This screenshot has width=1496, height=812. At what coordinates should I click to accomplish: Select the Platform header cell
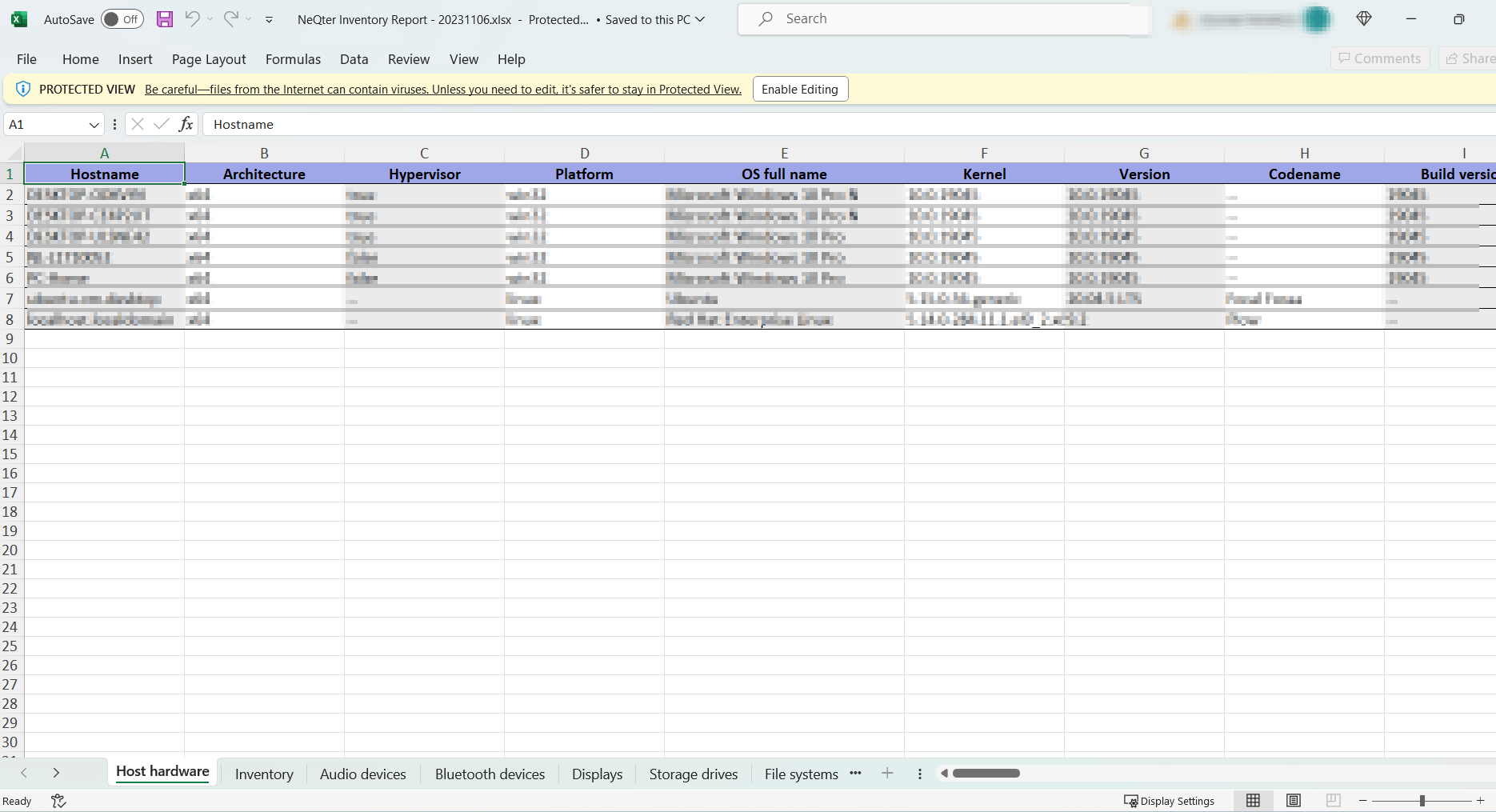pos(584,174)
